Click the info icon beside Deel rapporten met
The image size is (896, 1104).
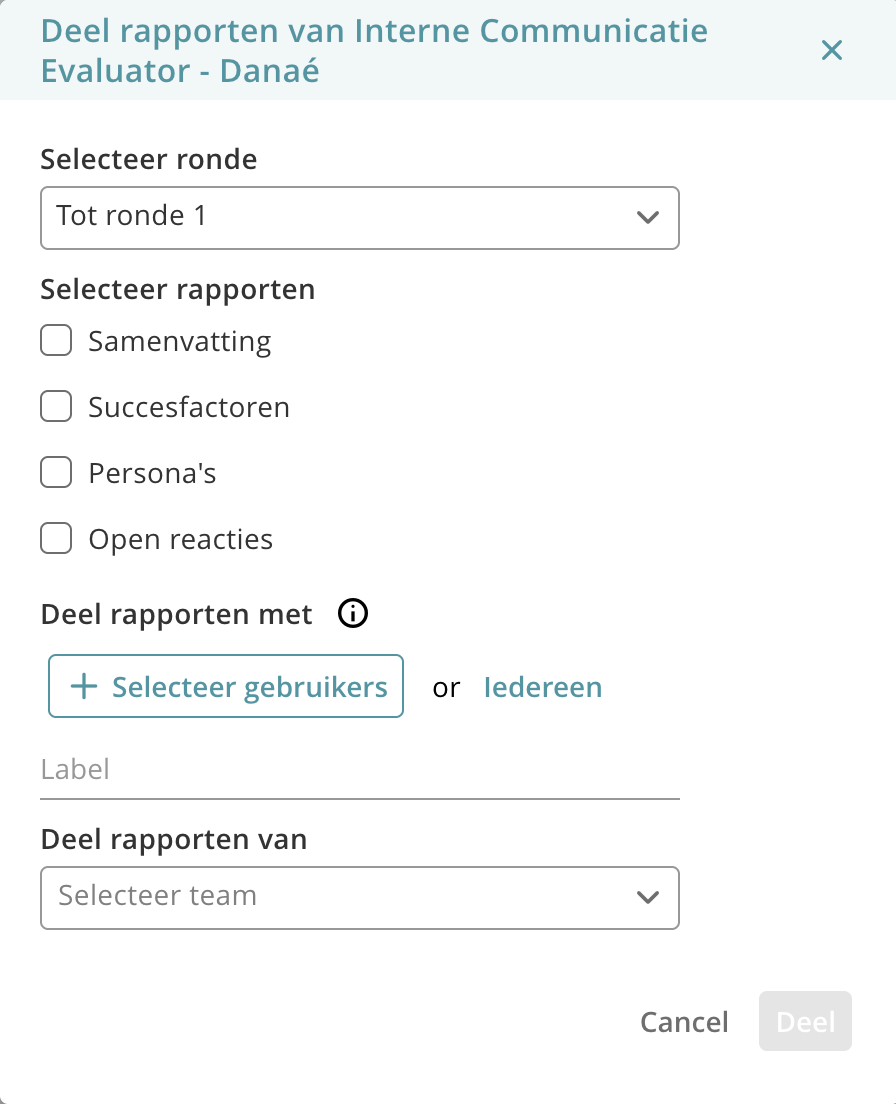[x=353, y=613]
